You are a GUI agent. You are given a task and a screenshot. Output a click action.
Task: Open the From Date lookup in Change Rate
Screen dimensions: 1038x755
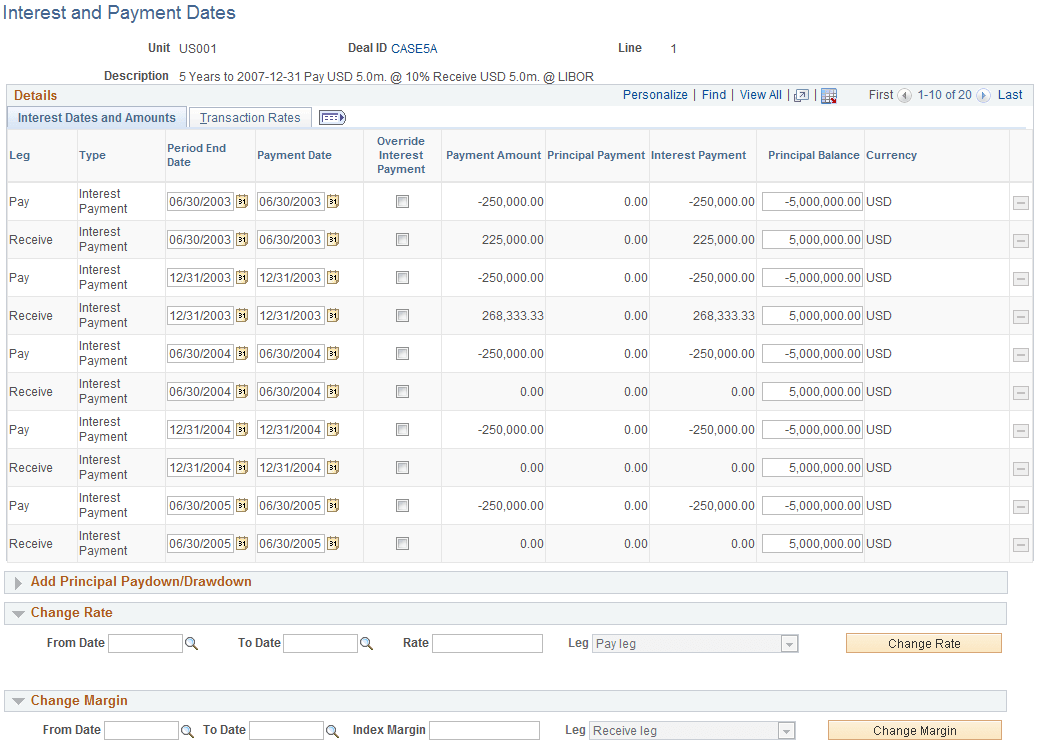coord(191,643)
